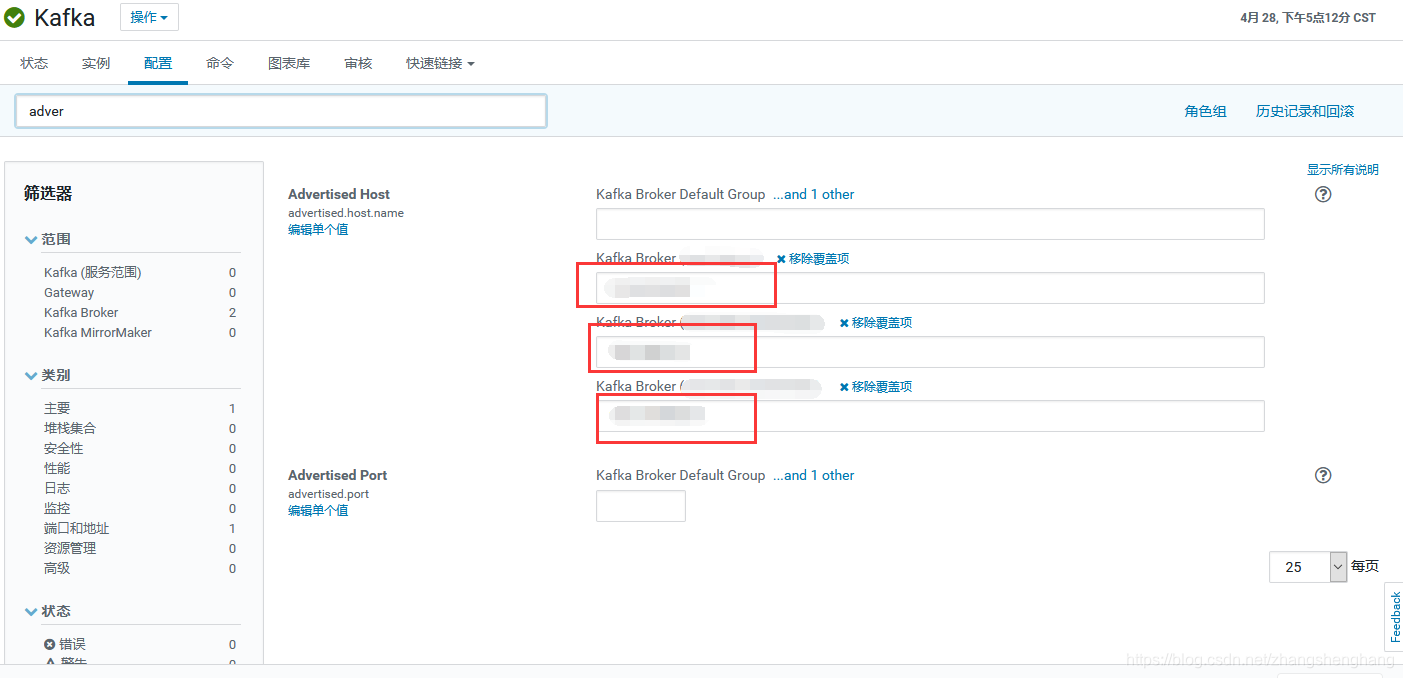Collapse the 类别 filter section
Screen dimensions: 1403x678
coord(48,375)
